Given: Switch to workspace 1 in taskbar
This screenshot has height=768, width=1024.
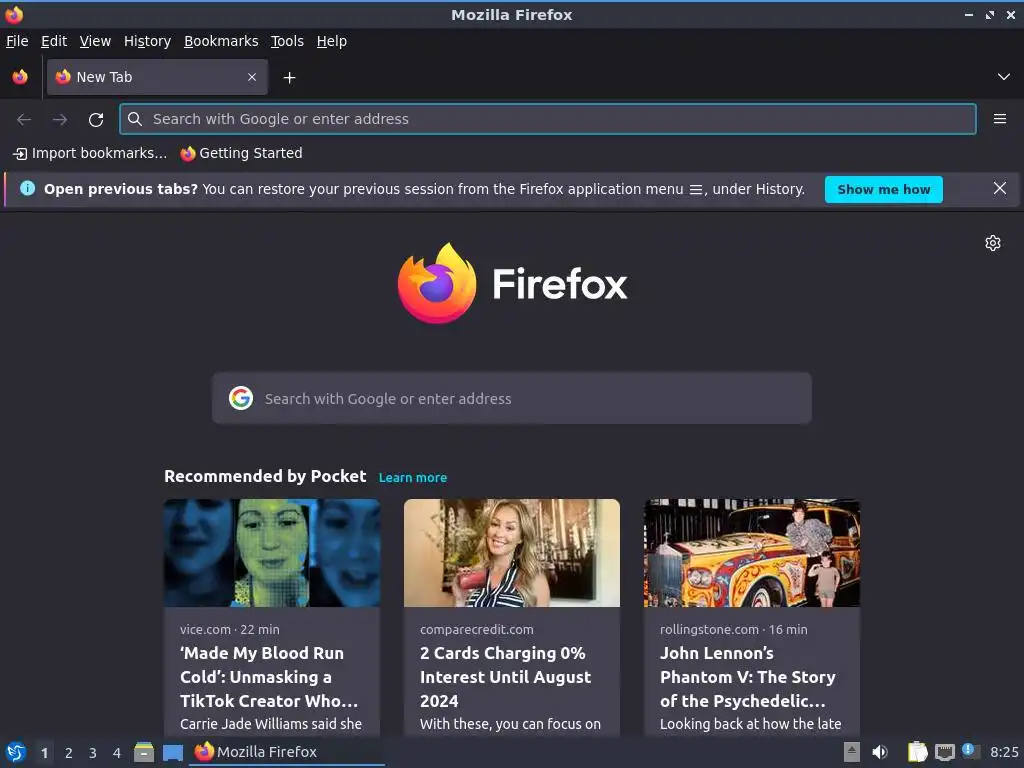Looking at the screenshot, I should (x=44, y=753).
